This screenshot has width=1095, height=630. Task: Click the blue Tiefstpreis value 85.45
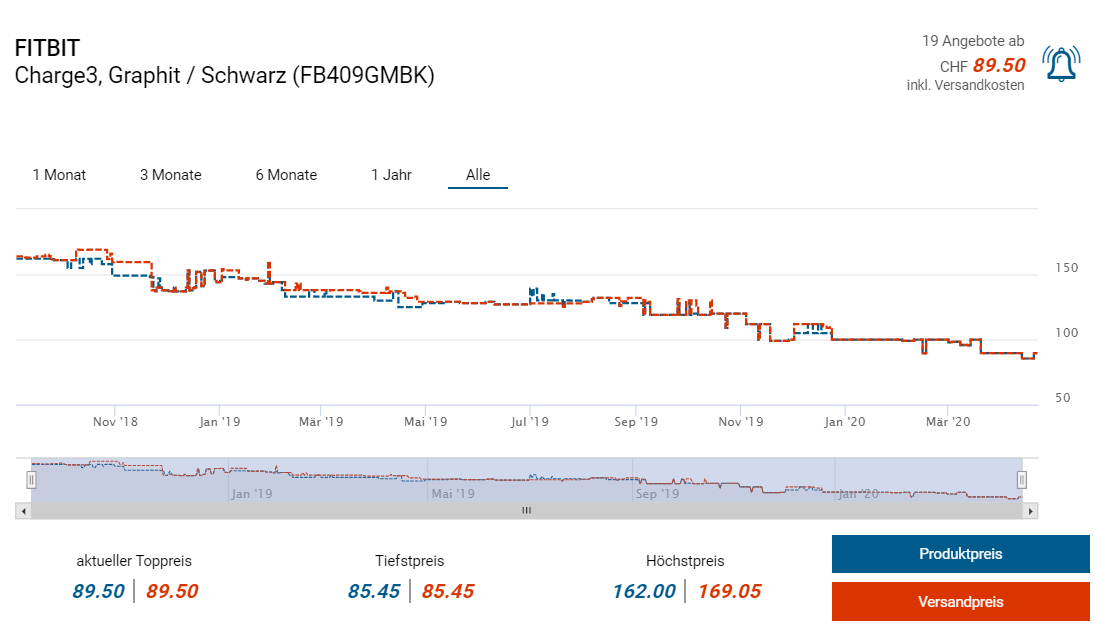374,591
